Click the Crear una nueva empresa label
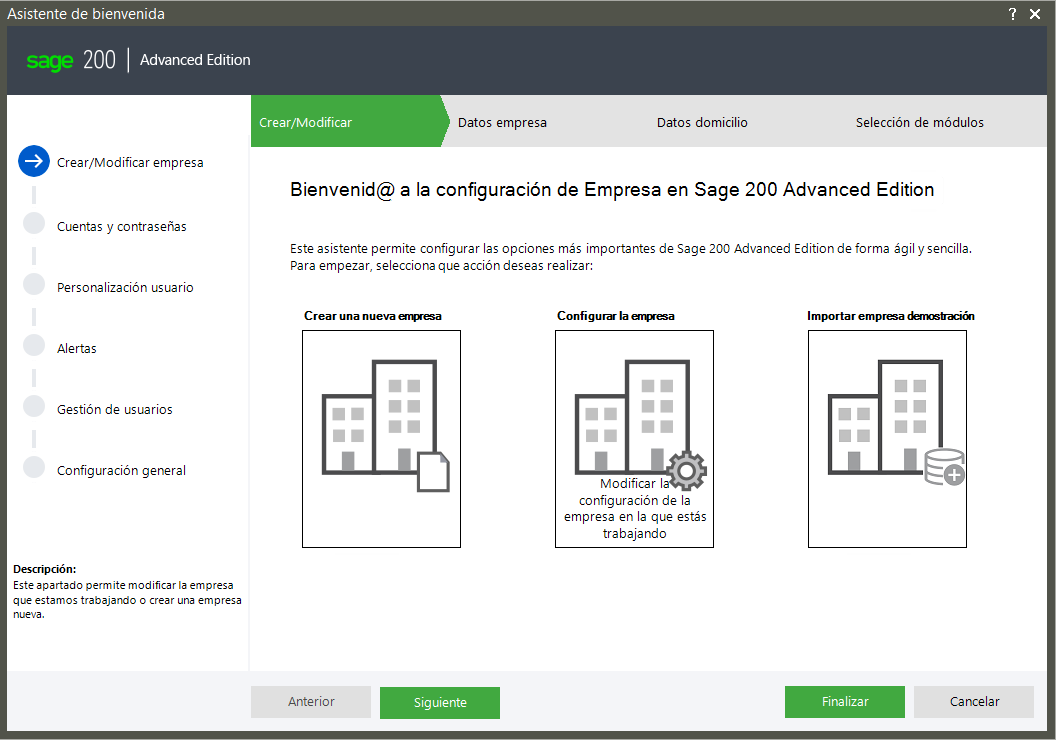This screenshot has height=740, width=1056. (x=372, y=316)
